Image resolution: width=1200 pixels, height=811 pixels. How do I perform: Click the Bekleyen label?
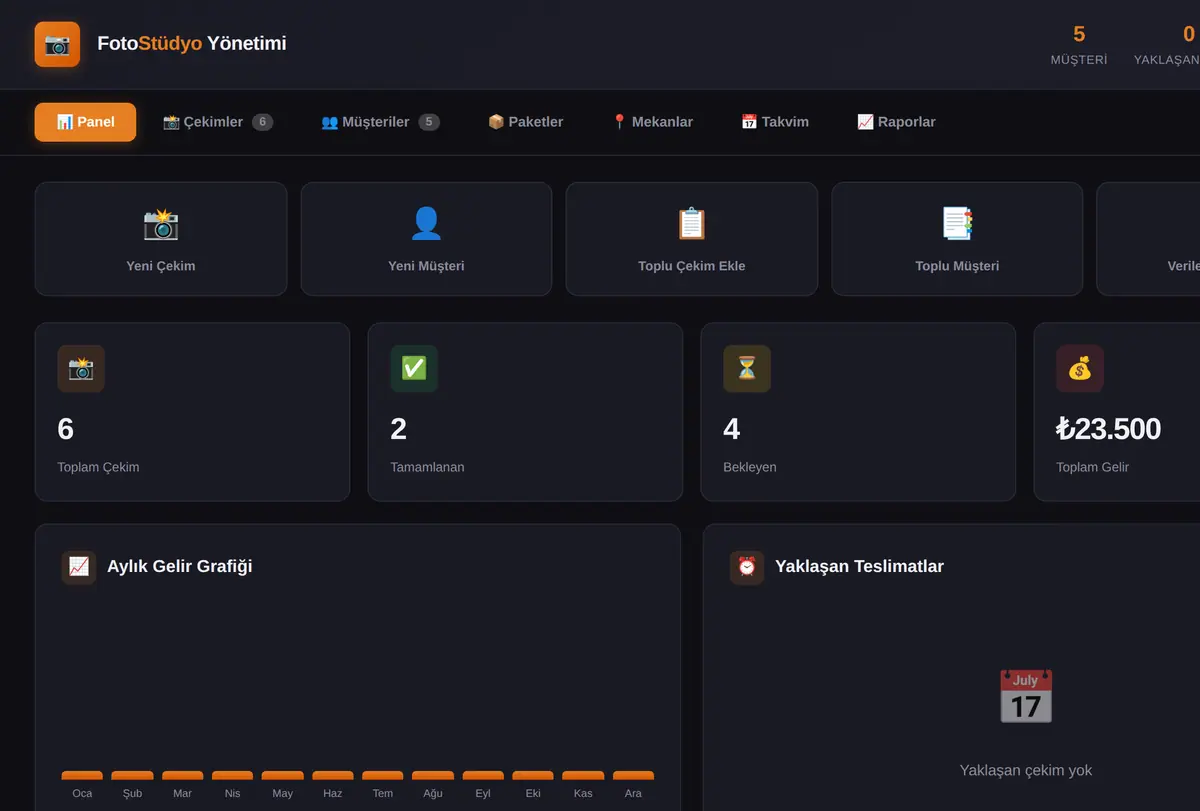point(750,467)
